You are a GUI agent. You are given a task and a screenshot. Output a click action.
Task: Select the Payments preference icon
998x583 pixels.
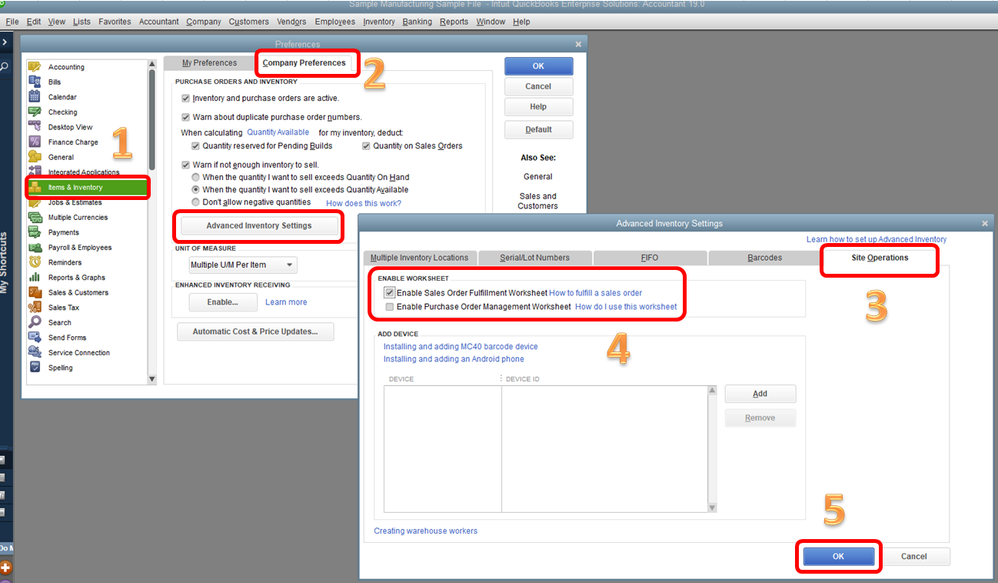pos(35,232)
